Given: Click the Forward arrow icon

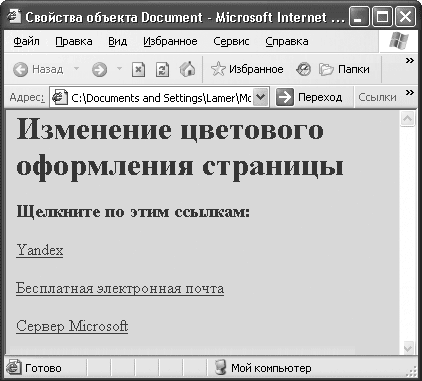Looking at the screenshot, I should click(x=100, y=69).
